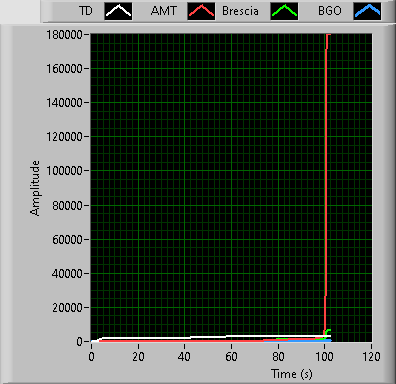Click the TD white plot legend icon
Viewport: 396px width, 384px height.
tap(118, 11)
